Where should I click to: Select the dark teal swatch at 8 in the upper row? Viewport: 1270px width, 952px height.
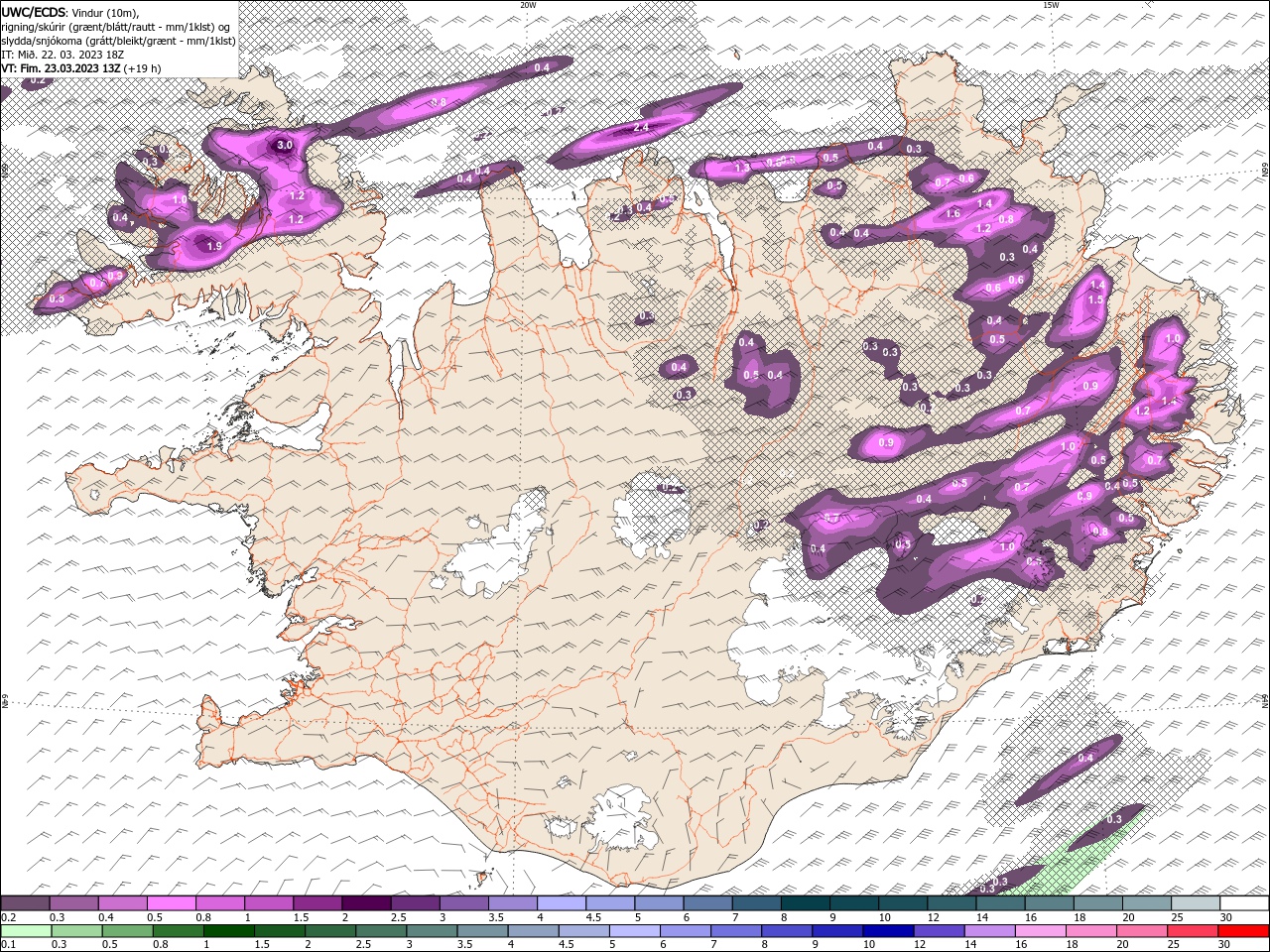[x=805, y=903]
